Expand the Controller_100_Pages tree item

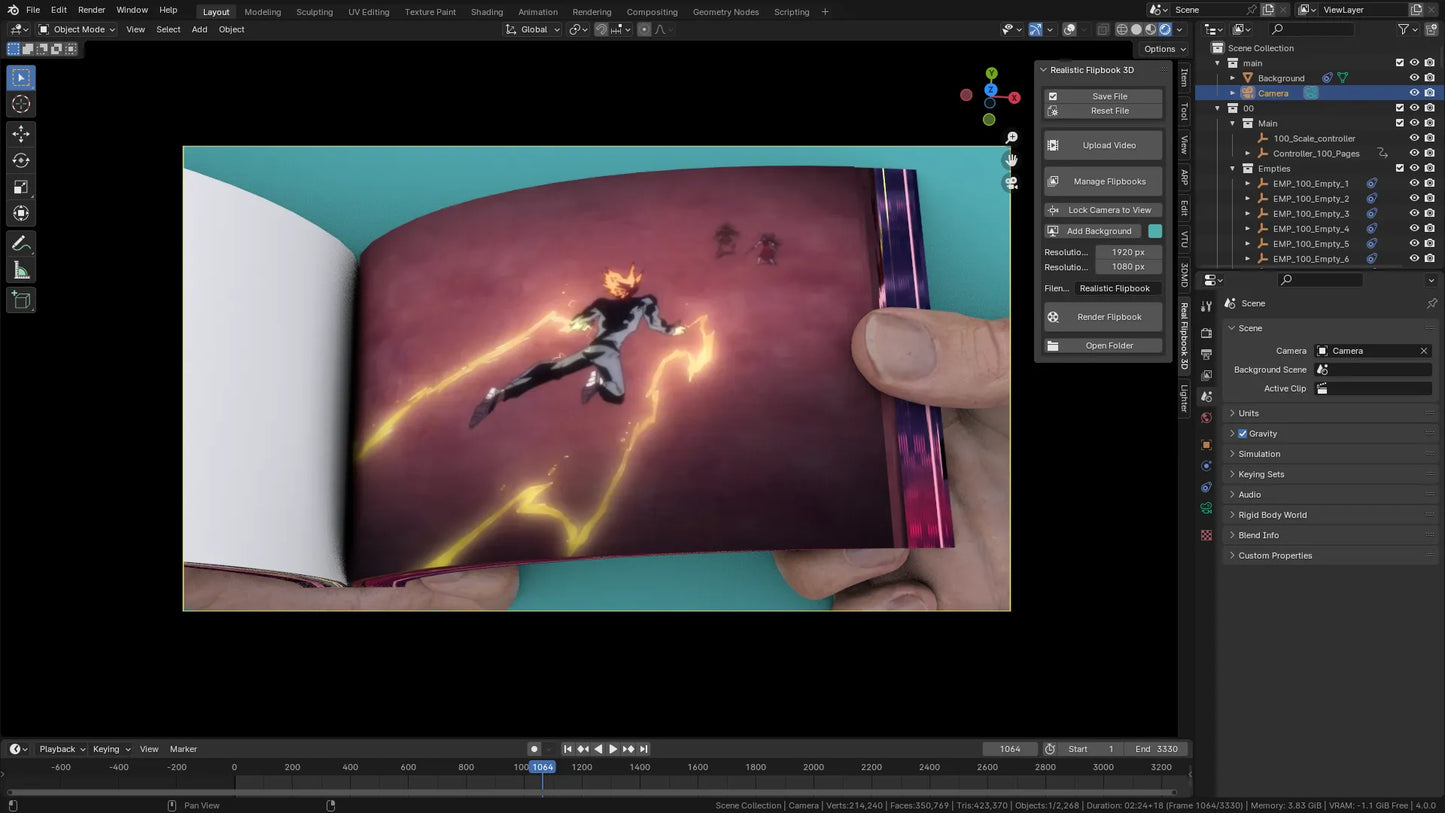pyautogui.click(x=1248, y=154)
